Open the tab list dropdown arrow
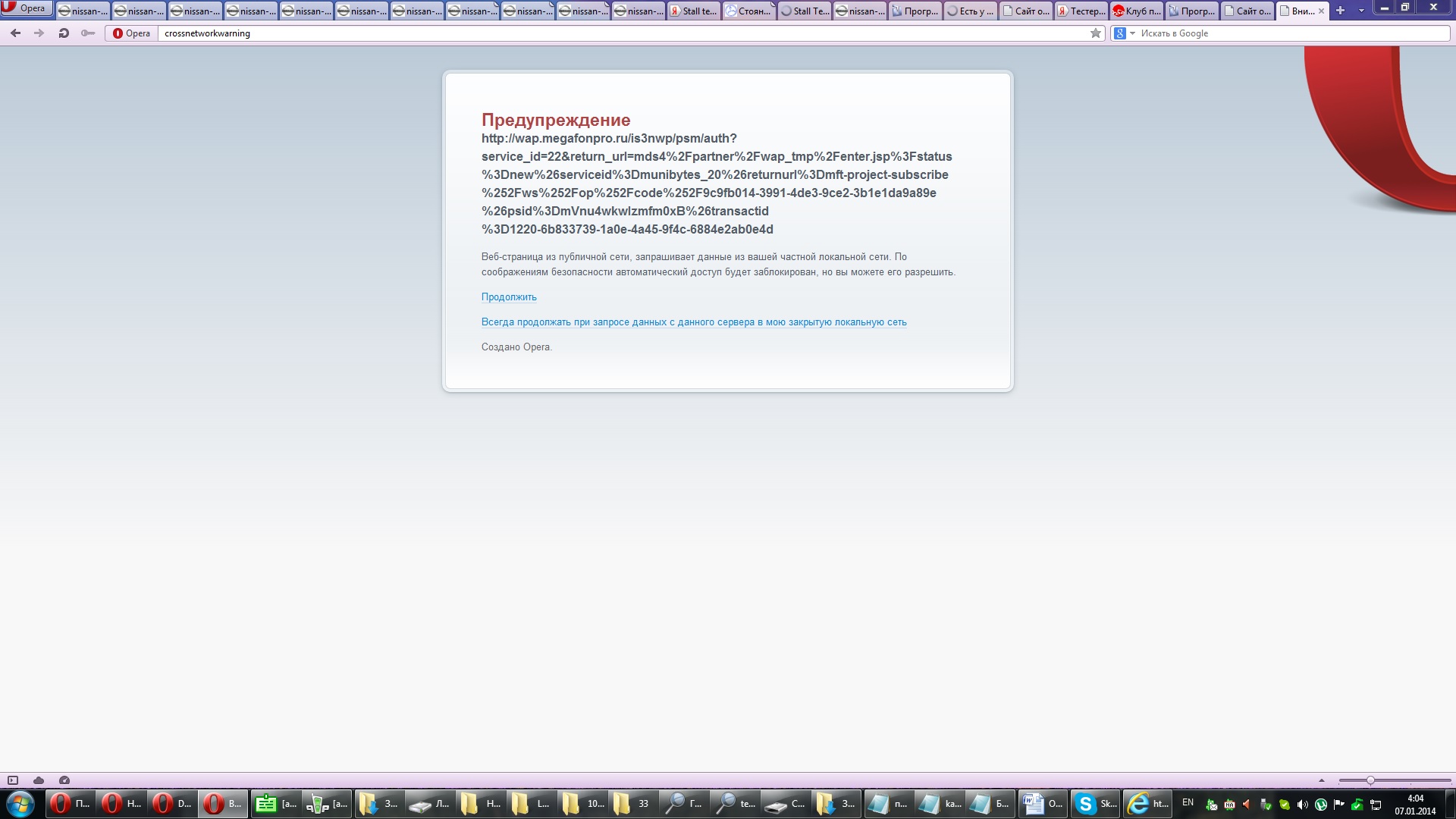The image size is (1456, 819). pyautogui.click(x=1361, y=11)
